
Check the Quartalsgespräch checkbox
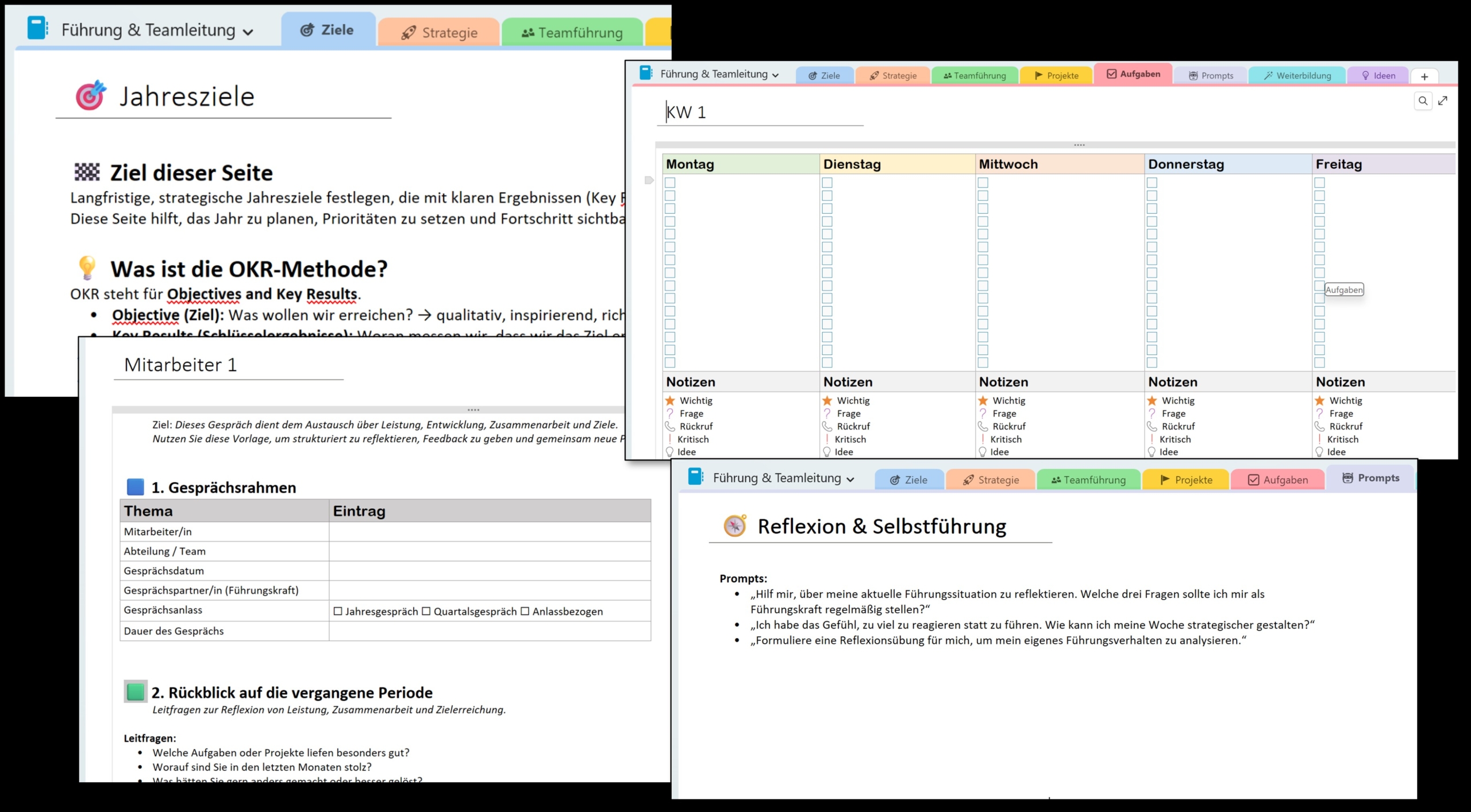point(426,611)
